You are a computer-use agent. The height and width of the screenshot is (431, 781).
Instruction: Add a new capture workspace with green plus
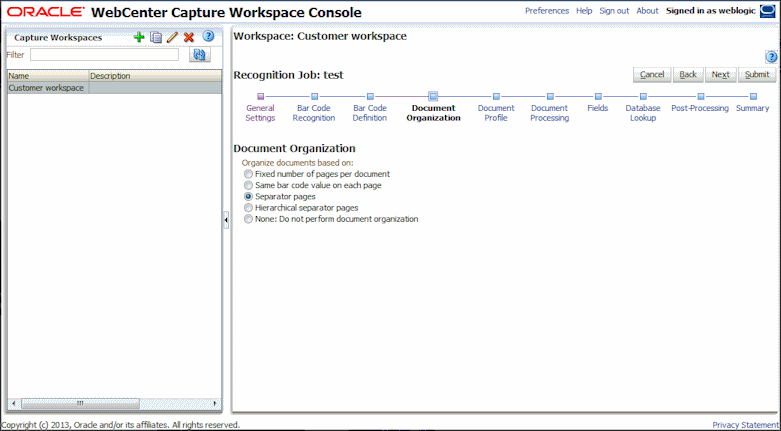[139, 36]
